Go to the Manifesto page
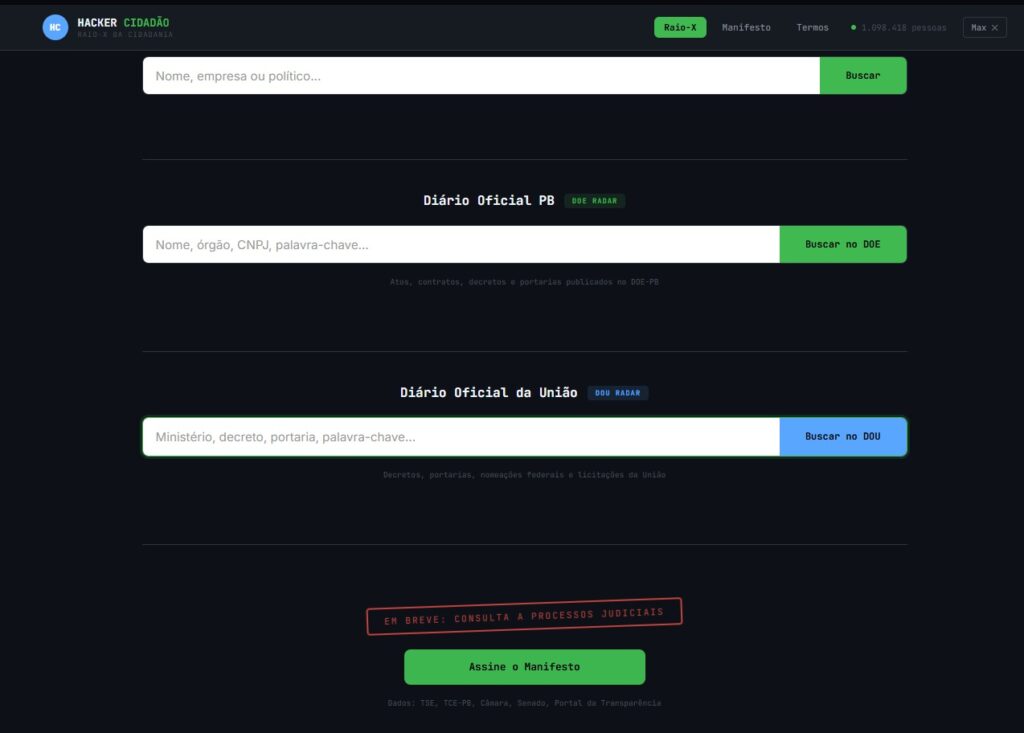 pyautogui.click(x=746, y=28)
